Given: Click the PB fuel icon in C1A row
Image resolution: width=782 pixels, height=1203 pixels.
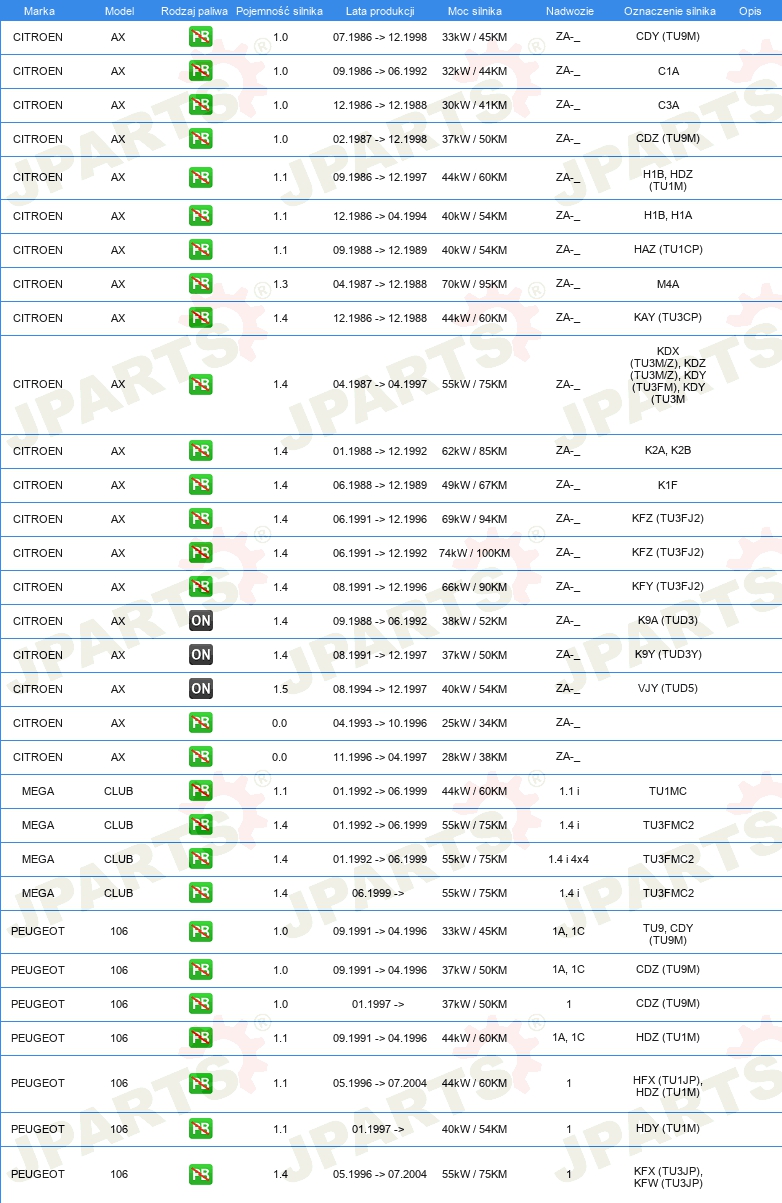Looking at the screenshot, I should coord(201,72).
